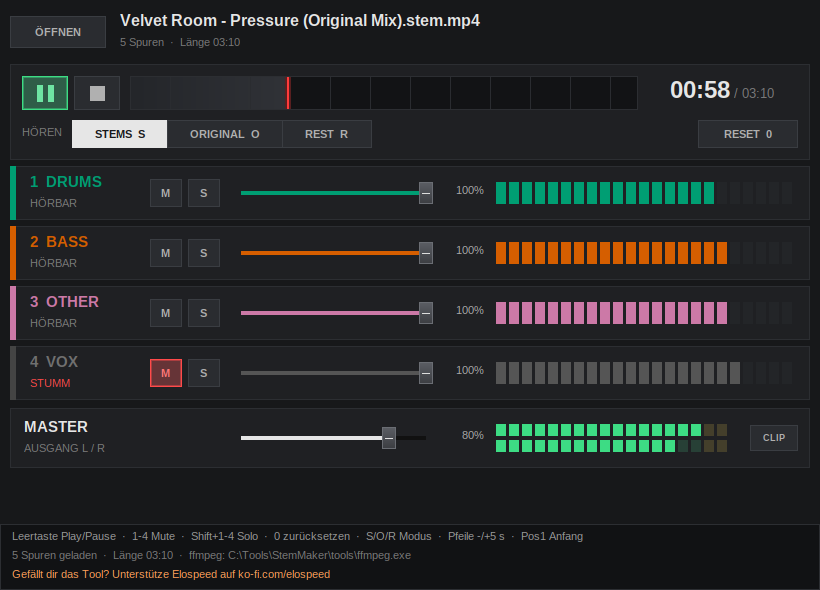
Task: Click the BASS 100% volume value
Action: click(x=470, y=251)
